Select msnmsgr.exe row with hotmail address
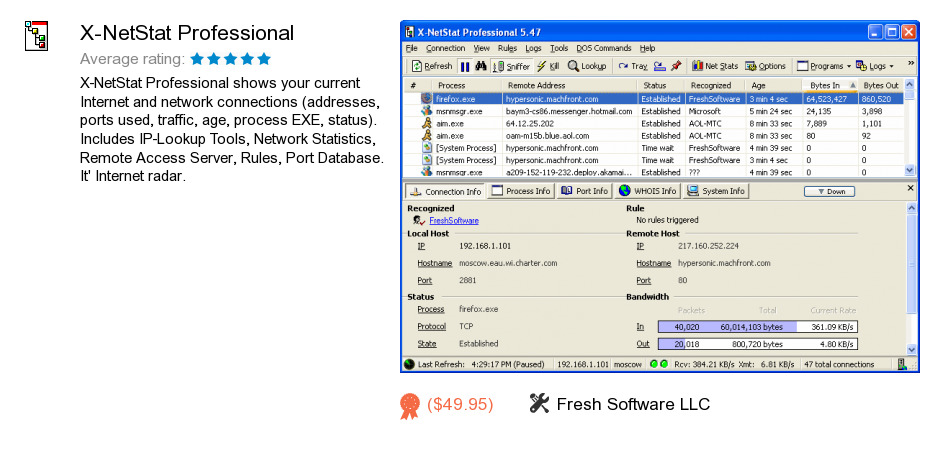940x450 pixels. (x=653, y=111)
